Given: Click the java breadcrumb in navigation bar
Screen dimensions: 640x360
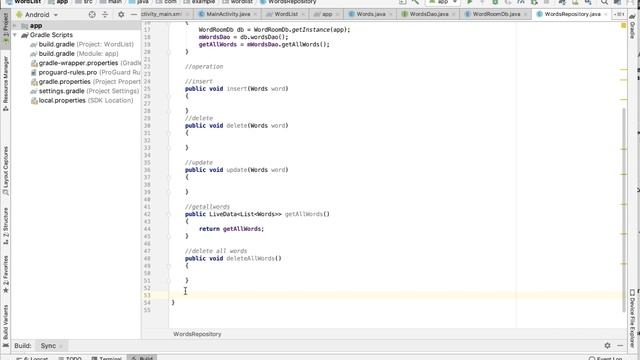Looking at the screenshot, I should tap(138, 2).
